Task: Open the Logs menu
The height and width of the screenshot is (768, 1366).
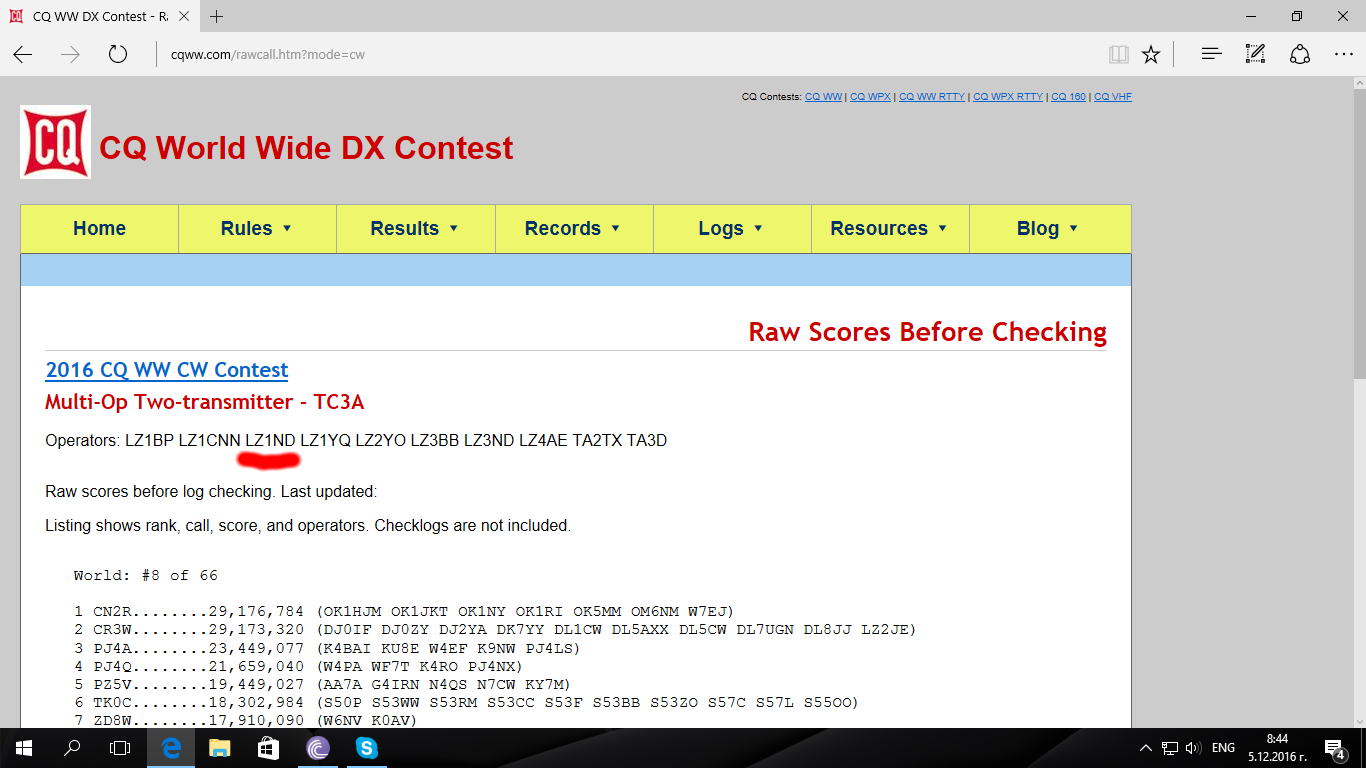Action: (731, 229)
